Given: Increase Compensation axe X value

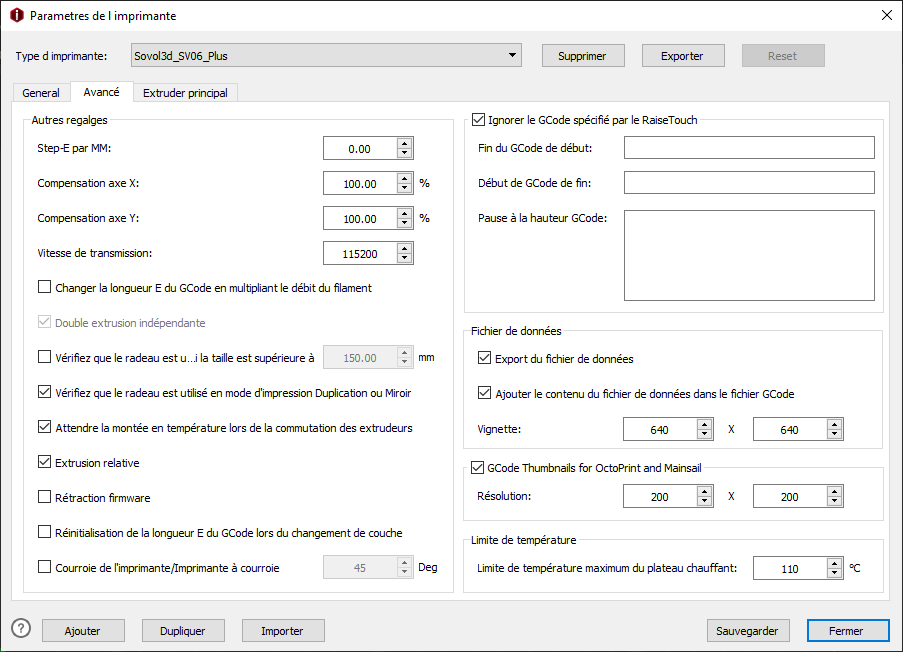Looking at the screenshot, I should tap(405, 179).
